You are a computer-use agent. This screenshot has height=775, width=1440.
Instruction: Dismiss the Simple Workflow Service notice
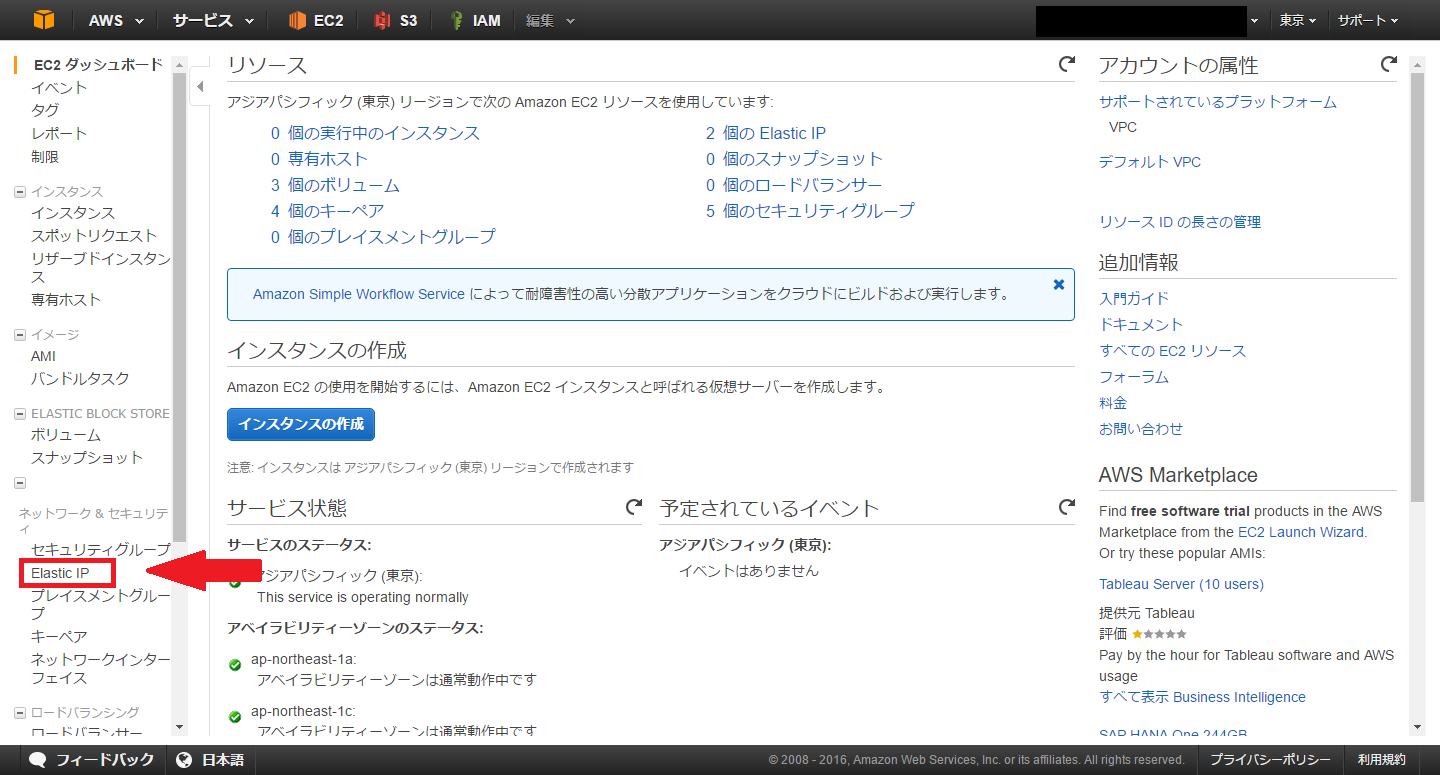coord(1058,285)
